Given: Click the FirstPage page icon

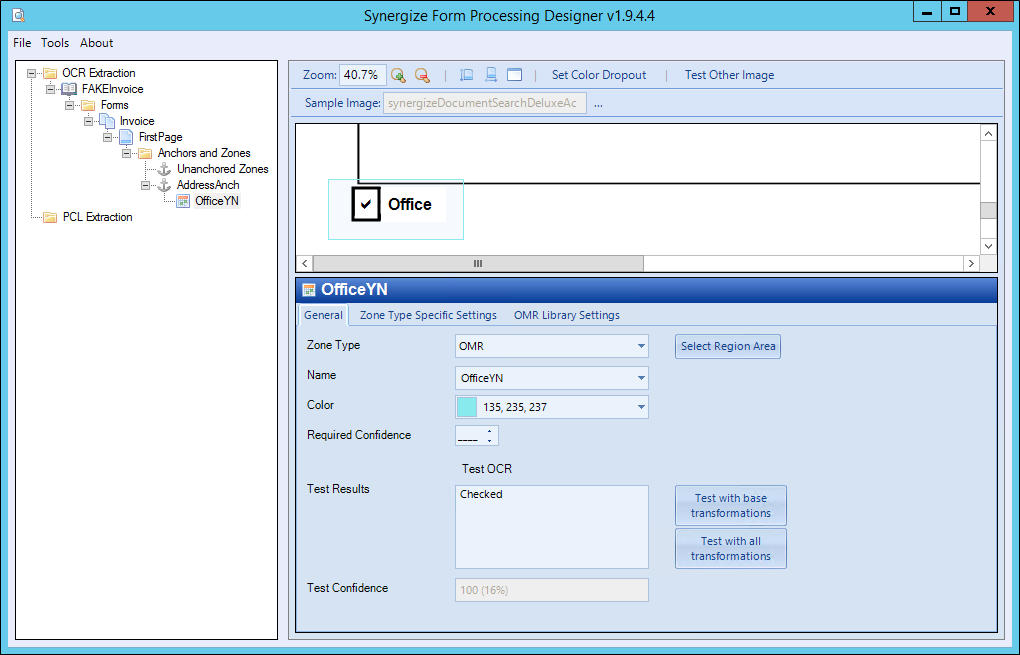Looking at the screenshot, I should click(x=126, y=137).
